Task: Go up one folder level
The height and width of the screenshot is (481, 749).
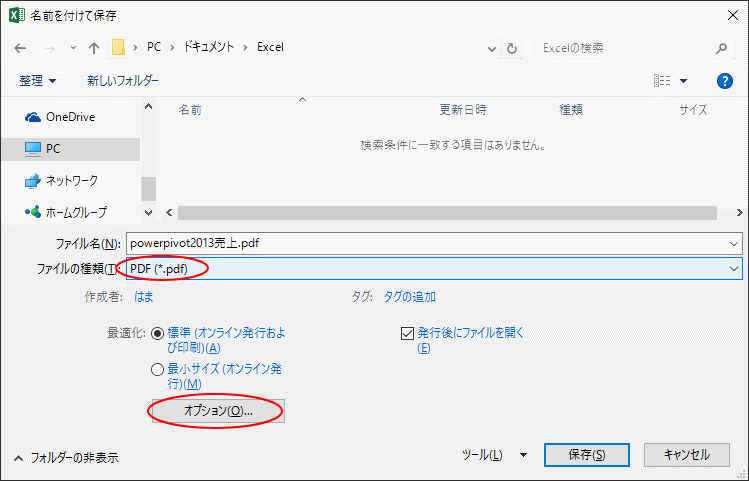Action: point(94,48)
